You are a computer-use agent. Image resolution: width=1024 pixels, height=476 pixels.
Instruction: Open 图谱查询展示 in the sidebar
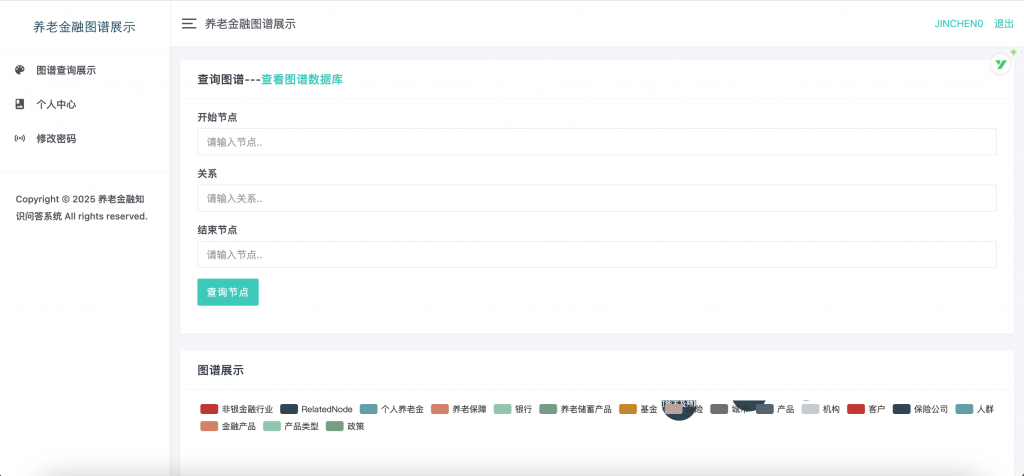66,70
